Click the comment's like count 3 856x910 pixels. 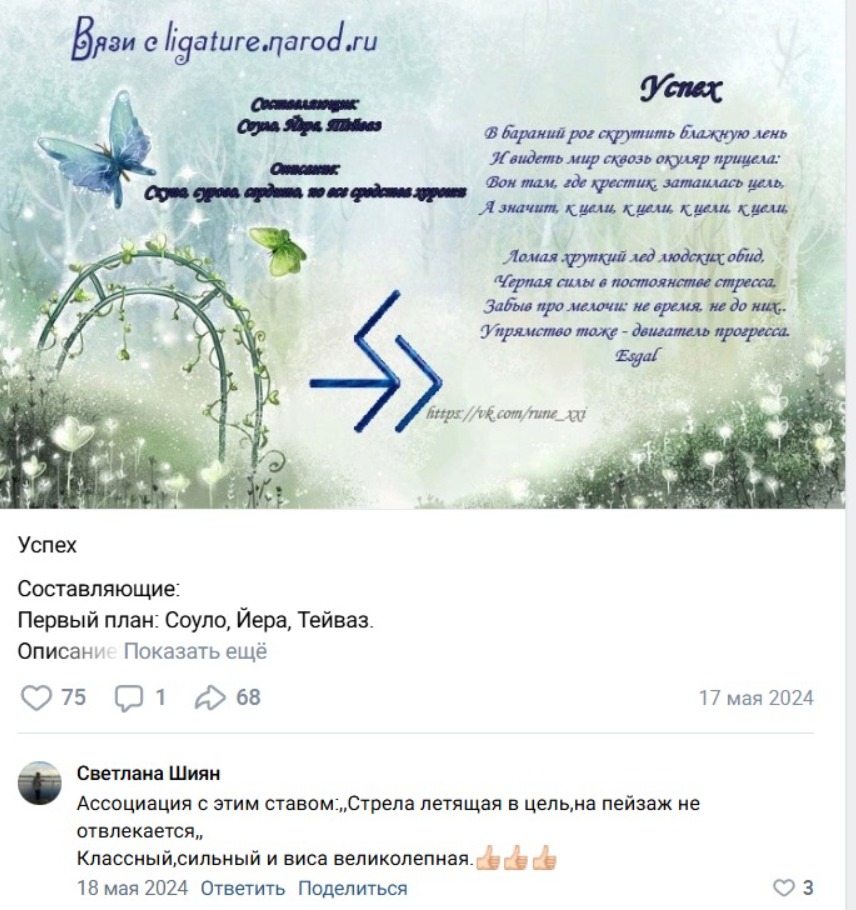point(808,887)
